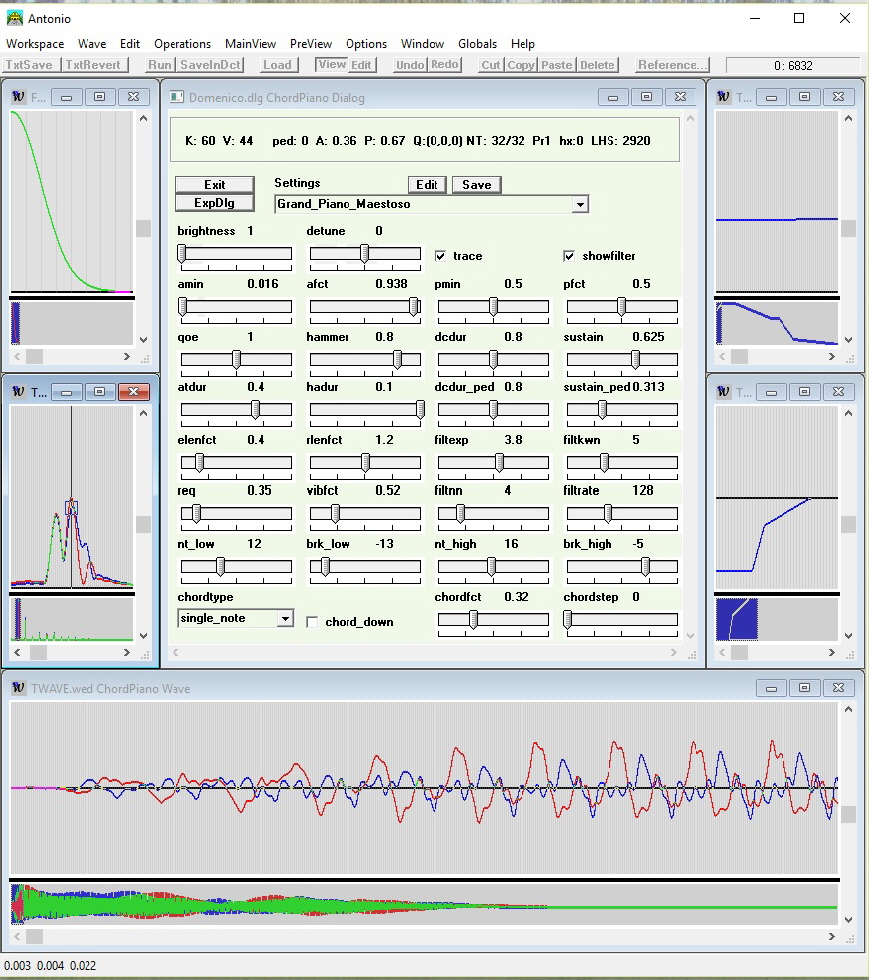Click the top-left wave window icon

18,97
